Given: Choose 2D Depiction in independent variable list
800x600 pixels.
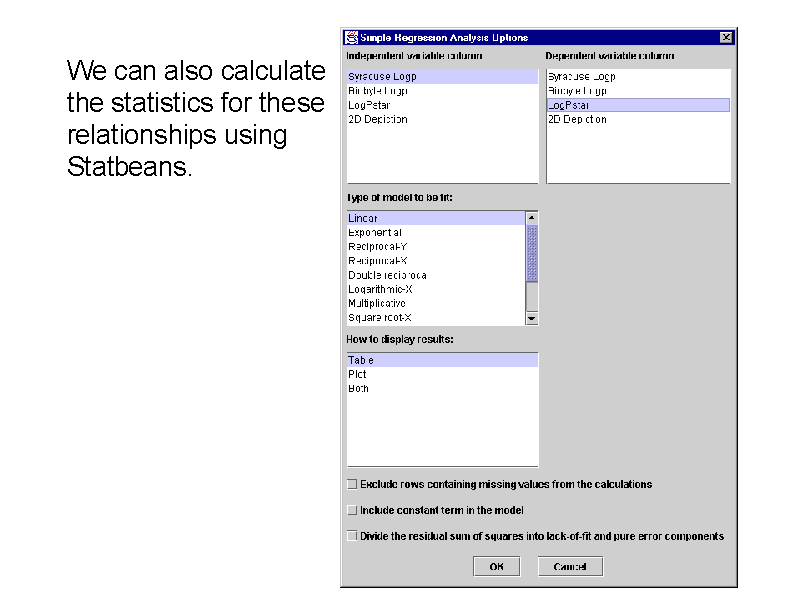Looking at the screenshot, I should coord(378,119).
